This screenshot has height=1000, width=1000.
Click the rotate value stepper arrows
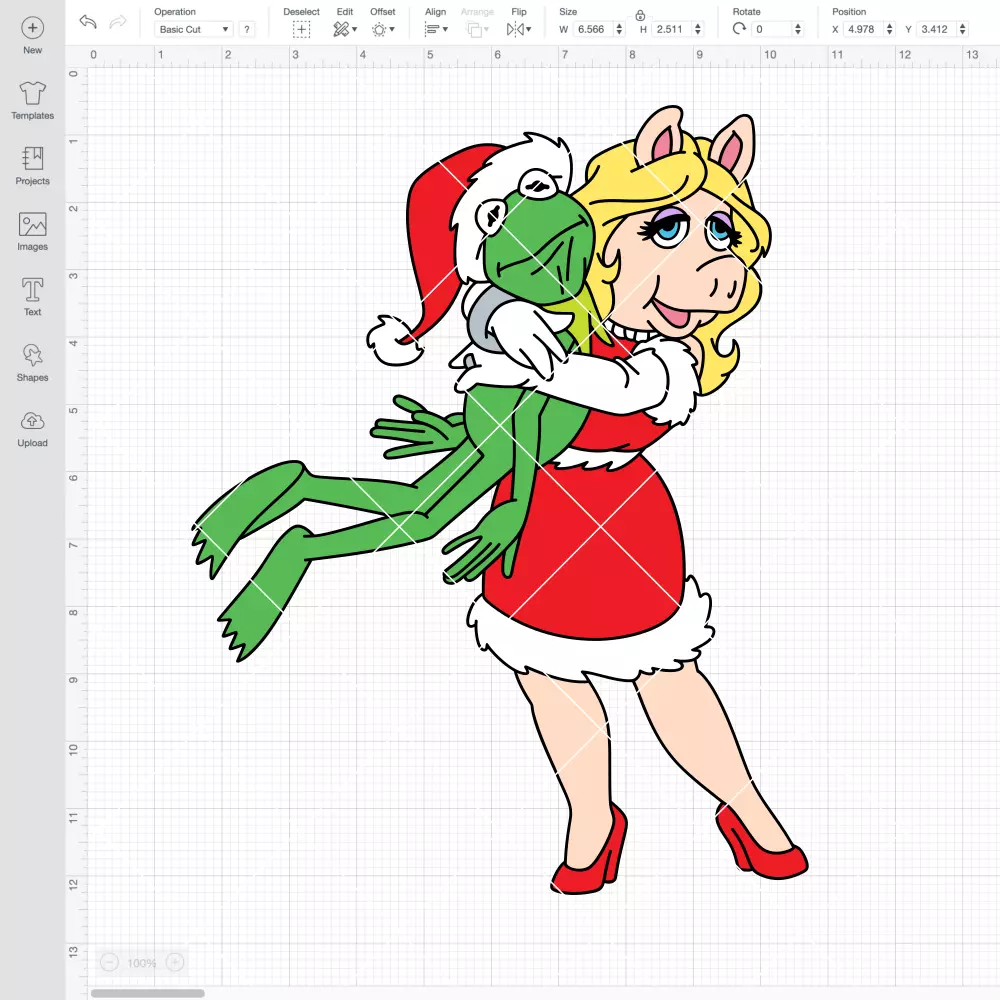point(797,29)
